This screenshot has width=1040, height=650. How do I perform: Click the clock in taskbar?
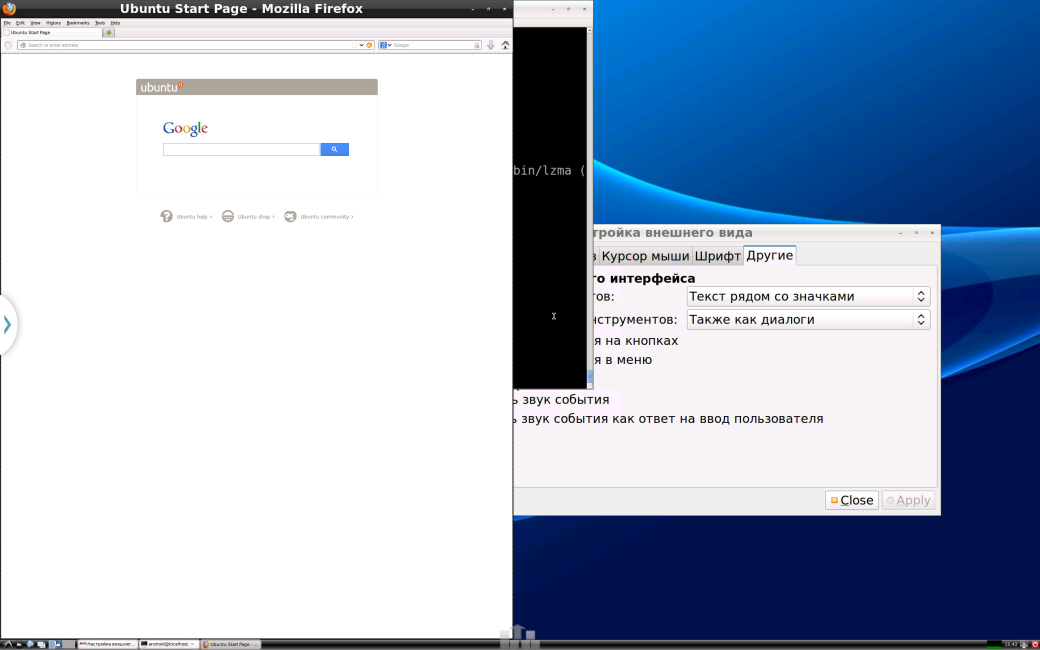pos(1011,644)
